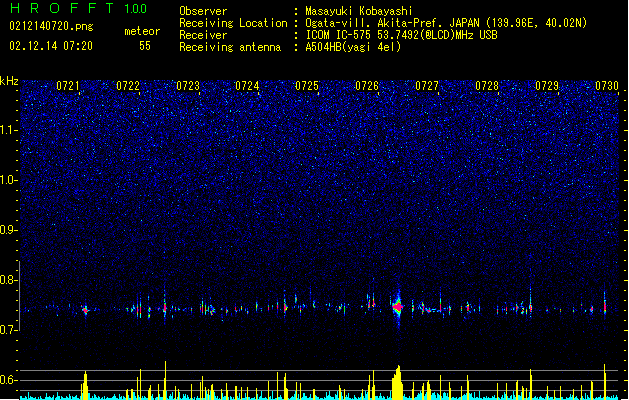
Task: Click the 0726 time marker
Action: 367,86
